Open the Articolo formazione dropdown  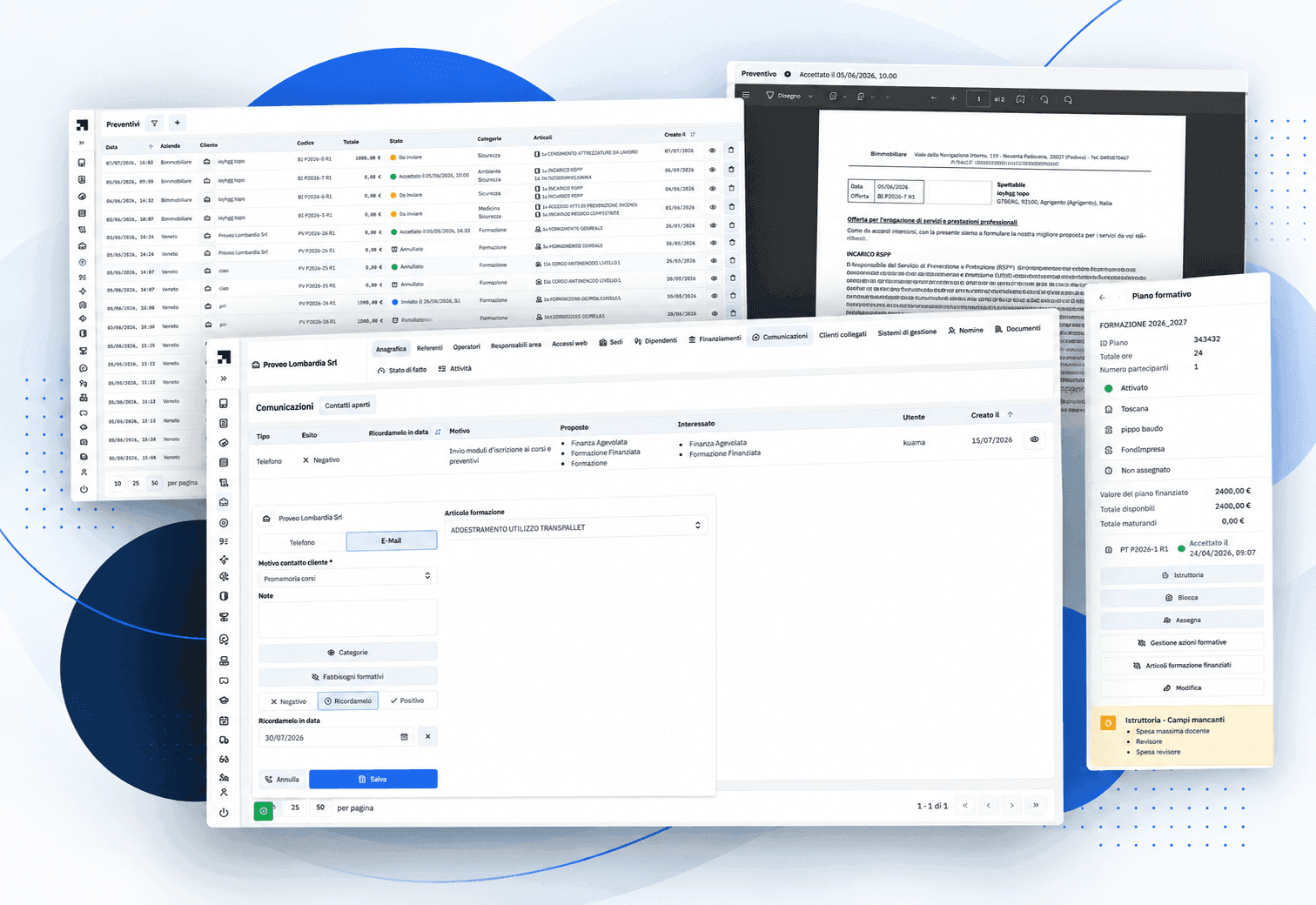click(x=575, y=526)
